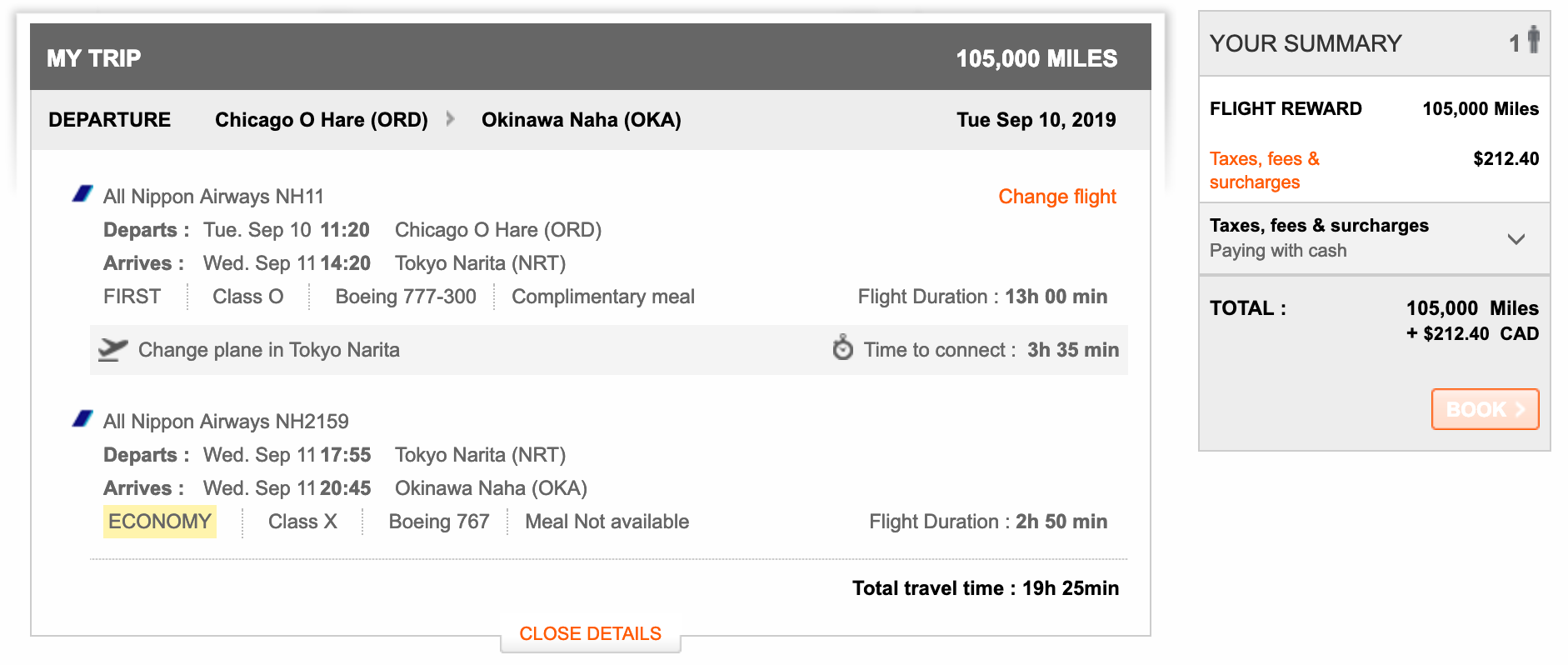This screenshot has height=665, width=1568.
Task: Expand the Taxes, fees & surcharges chevron
Action: click(1516, 239)
